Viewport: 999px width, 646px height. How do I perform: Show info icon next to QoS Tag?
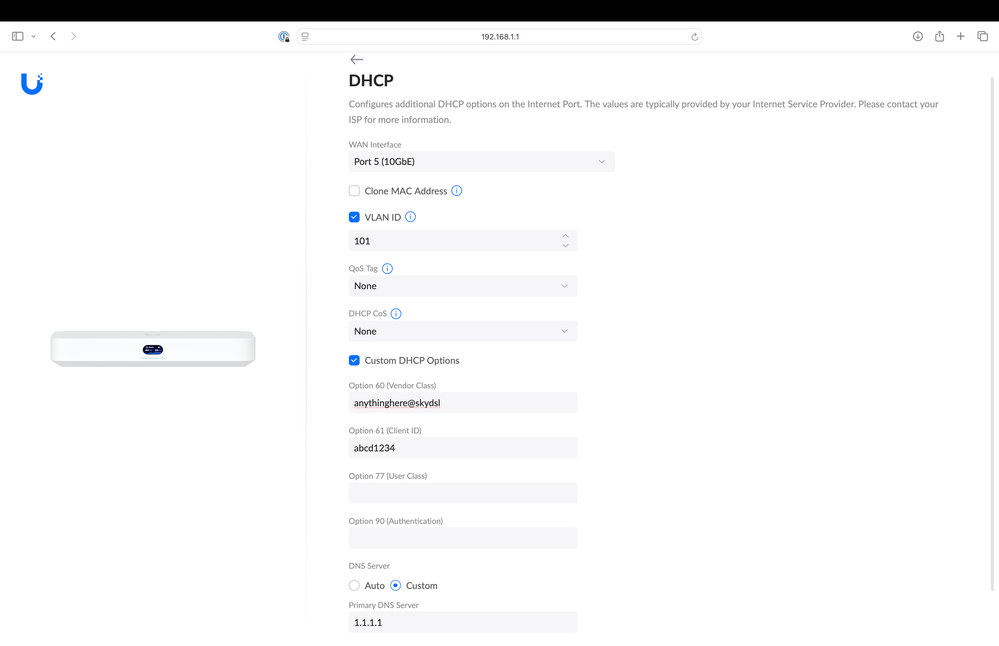click(387, 268)
